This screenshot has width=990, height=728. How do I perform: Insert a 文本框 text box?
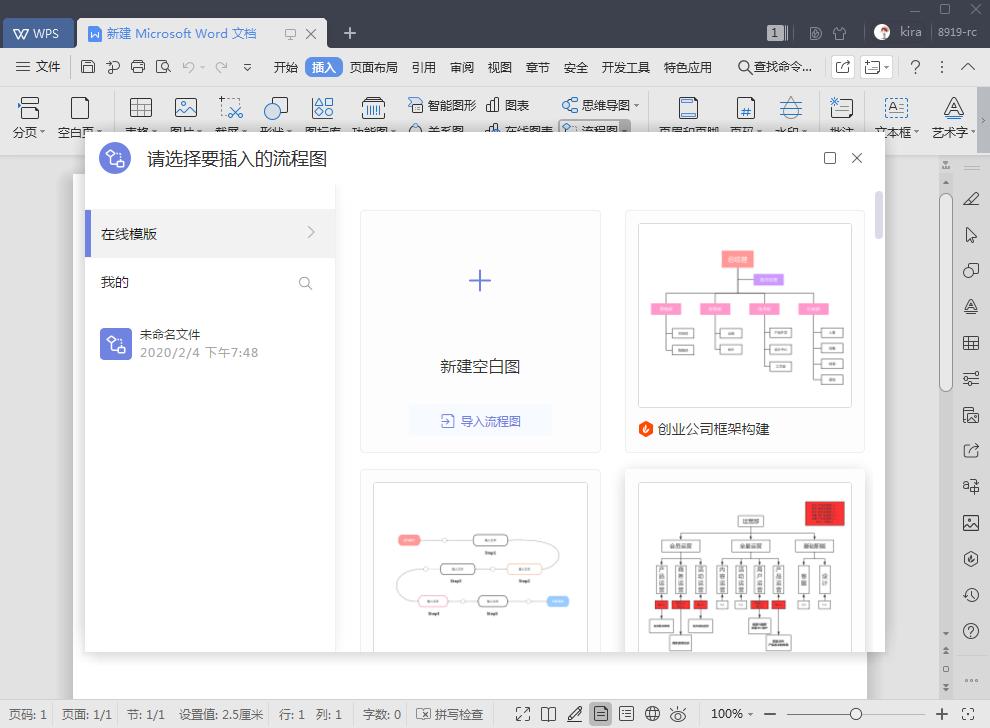895,110
